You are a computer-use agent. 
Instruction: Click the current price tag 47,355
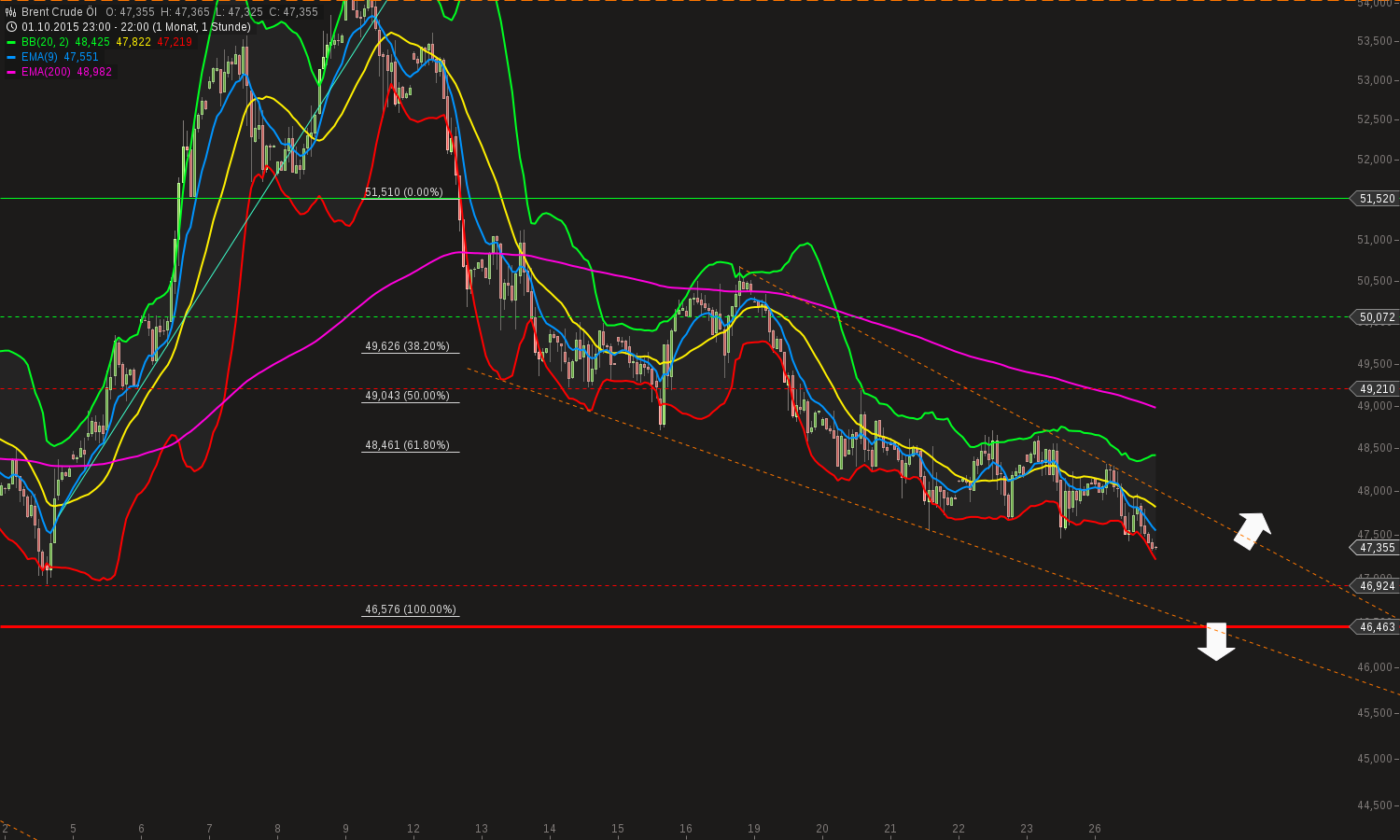tap(1377, 548)
